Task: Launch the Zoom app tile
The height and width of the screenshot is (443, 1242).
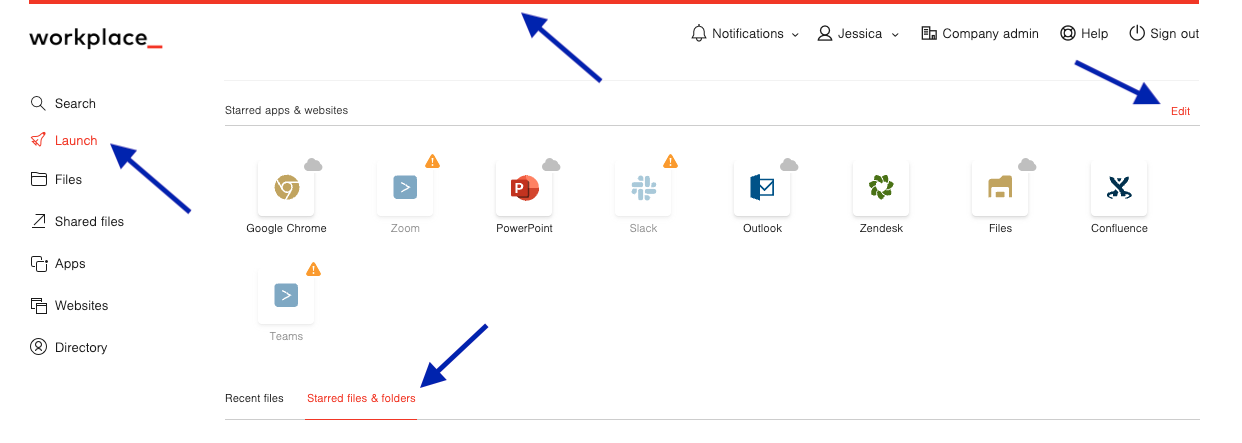Action: tap(405, 187)
